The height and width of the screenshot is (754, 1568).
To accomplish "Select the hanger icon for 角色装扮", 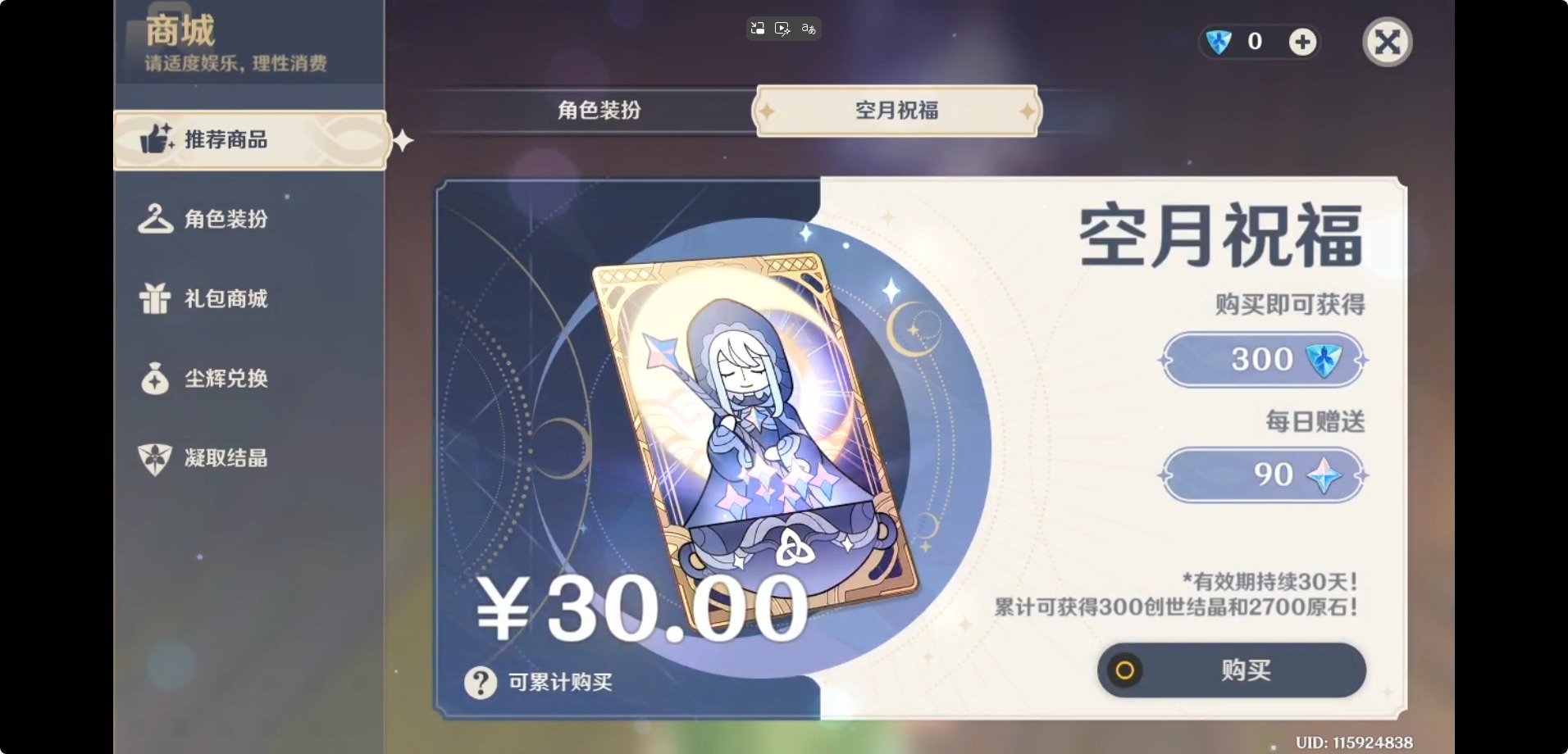I will pyautogui.click(x=155, y=219).
